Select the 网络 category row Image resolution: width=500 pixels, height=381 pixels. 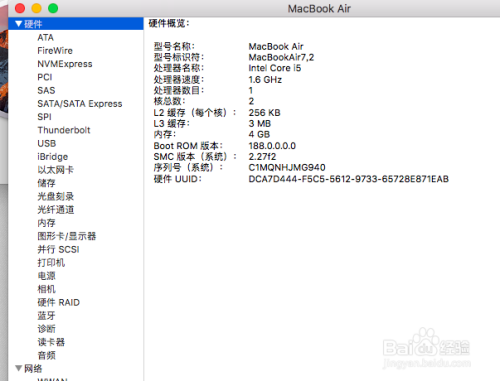(76, 368)
